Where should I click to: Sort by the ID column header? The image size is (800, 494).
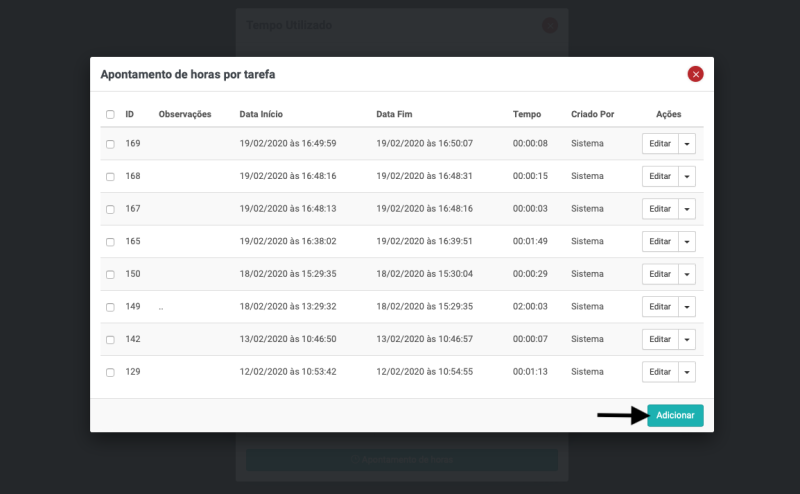130,115
